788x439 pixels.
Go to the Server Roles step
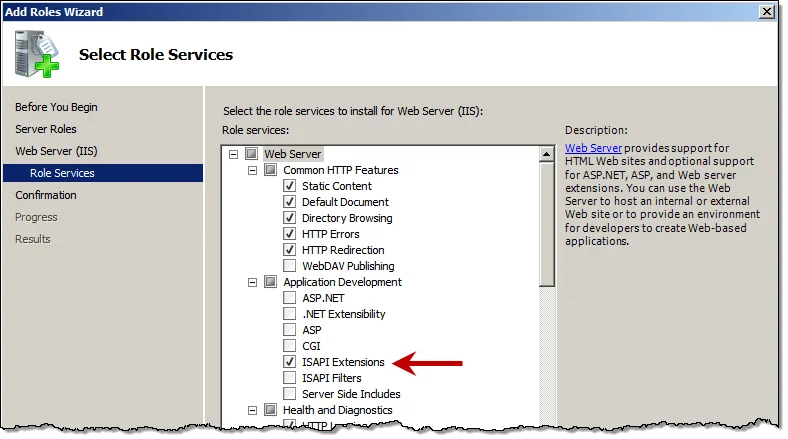(46, 129)
